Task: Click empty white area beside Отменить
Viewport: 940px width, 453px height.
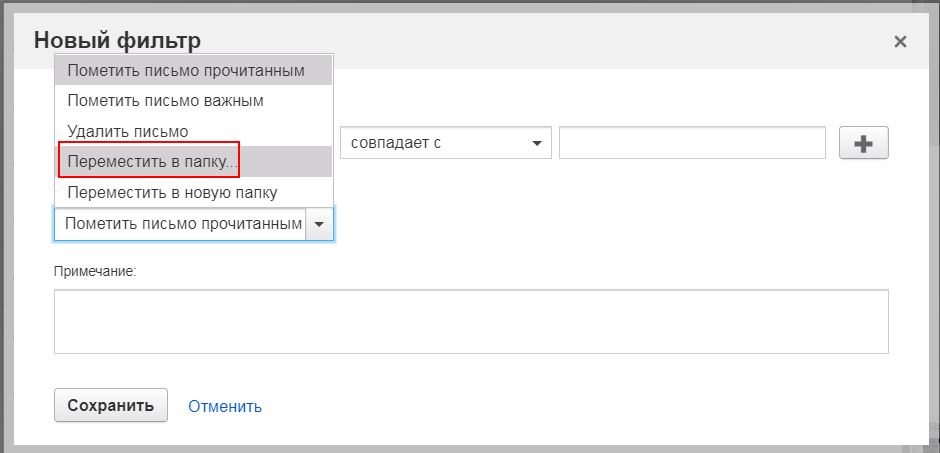Action: [x=540, y=406]
